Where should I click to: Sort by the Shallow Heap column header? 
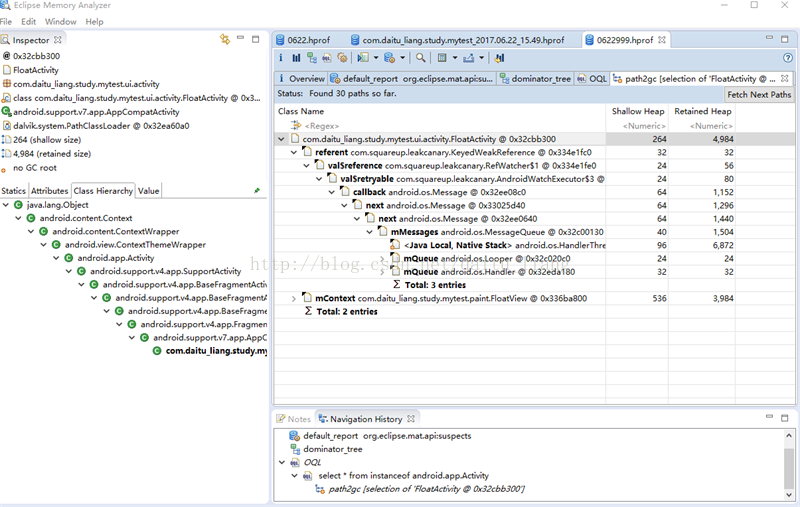pos(637,111)
